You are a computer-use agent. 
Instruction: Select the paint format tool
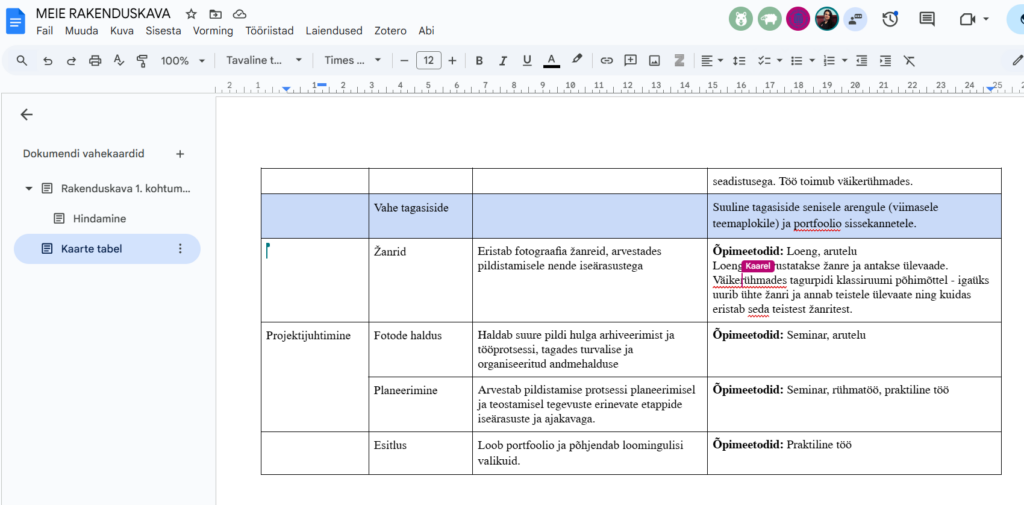[x=142, y=61]
